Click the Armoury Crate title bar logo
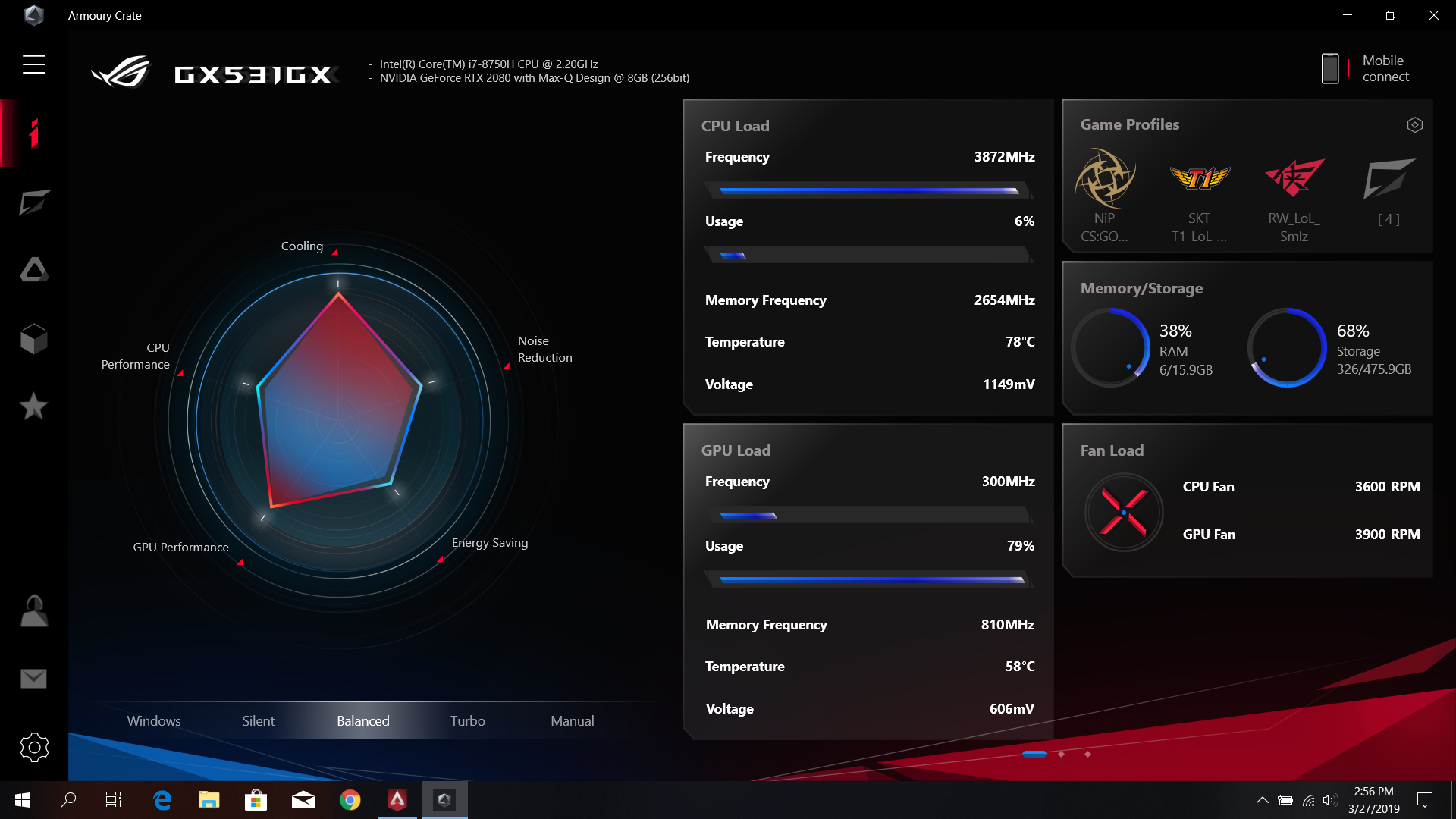Image resolution: width=1456 pixels, height=819 pixels. pos(34,15)
